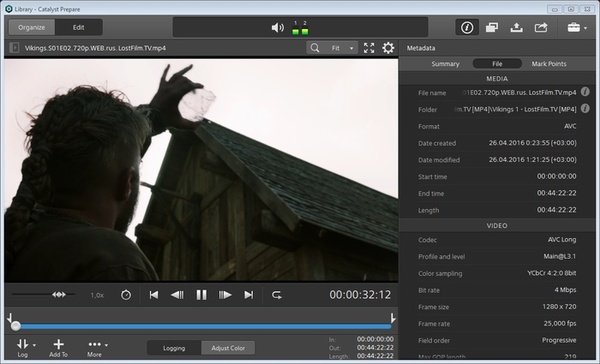Click the clip file icon beside the filename
The height and width of the screenshot is (364, 600).
pos(15,48)
